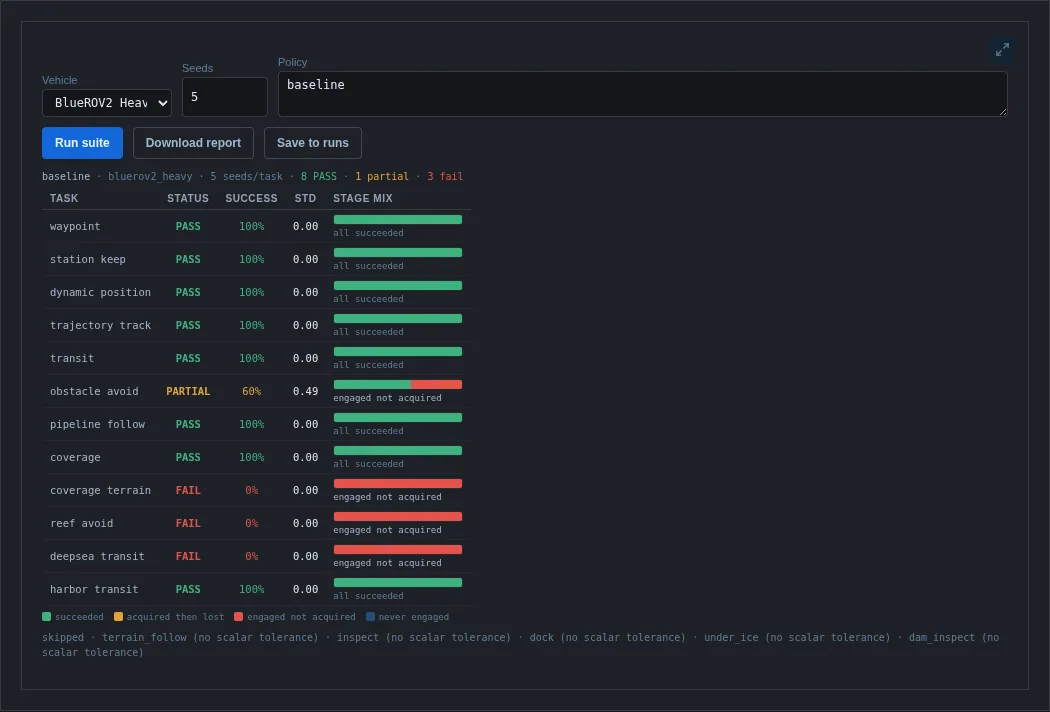Screen dimensions: 1050x712
Task: Select the transit task name
Action: point(72,358)
